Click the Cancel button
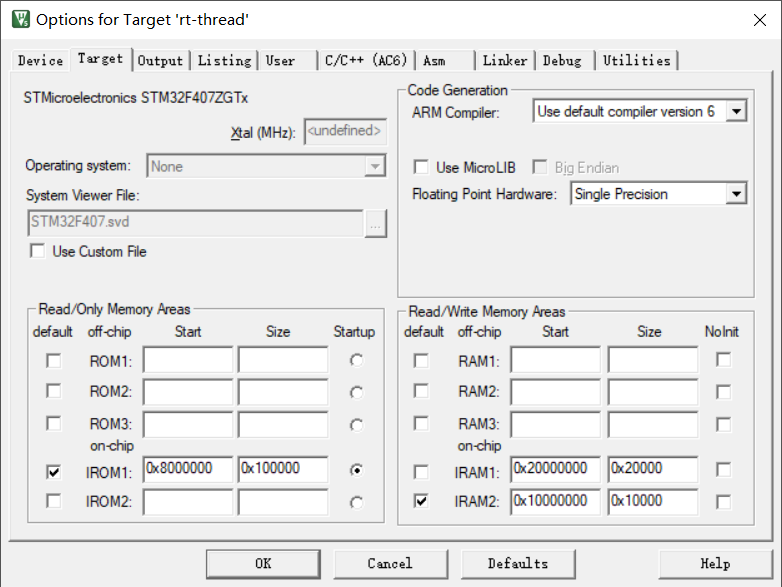782x587 pixels. [391, 564]
